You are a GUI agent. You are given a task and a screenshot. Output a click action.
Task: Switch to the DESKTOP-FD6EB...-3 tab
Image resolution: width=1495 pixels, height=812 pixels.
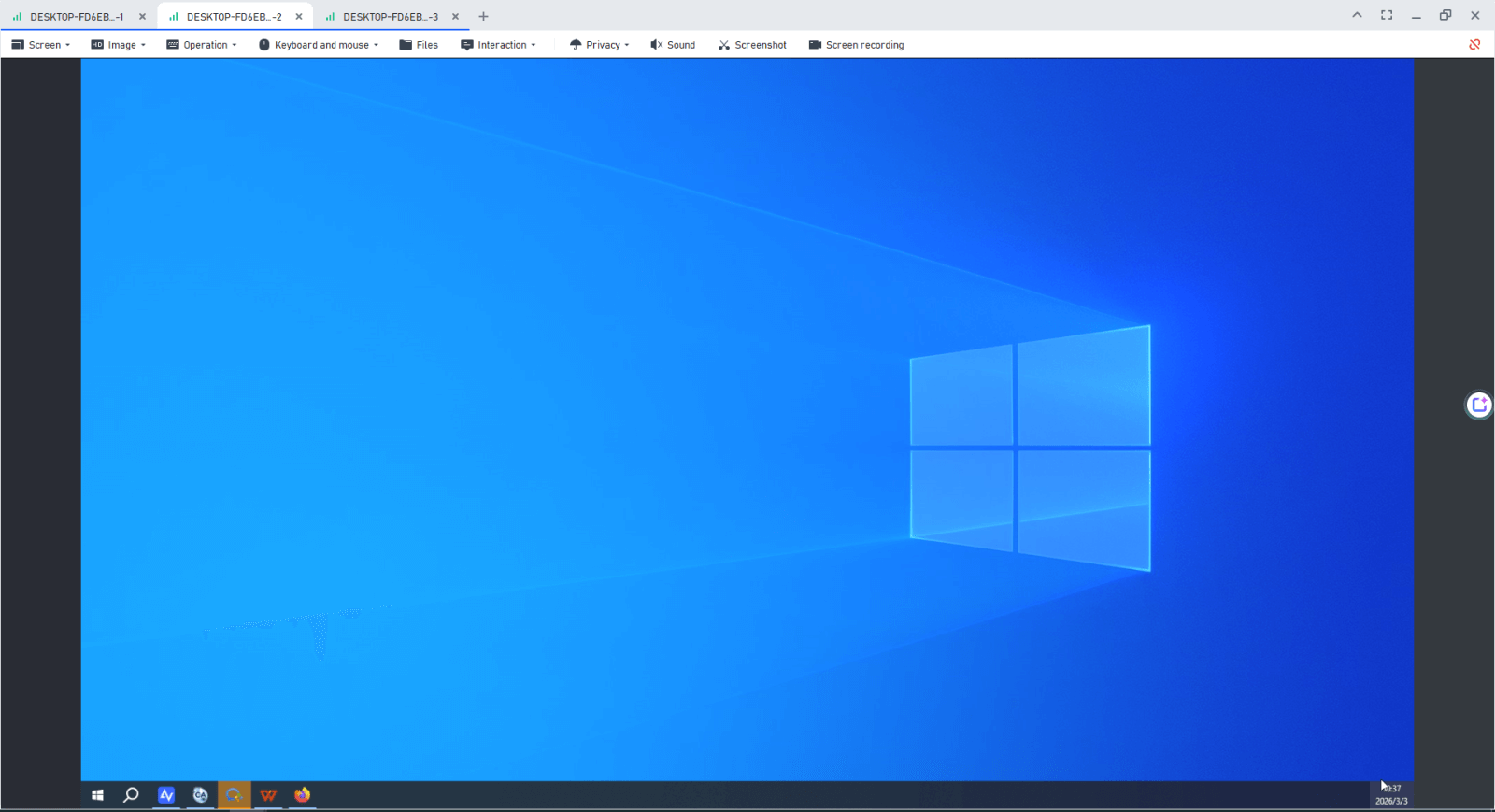coord(389,17)
